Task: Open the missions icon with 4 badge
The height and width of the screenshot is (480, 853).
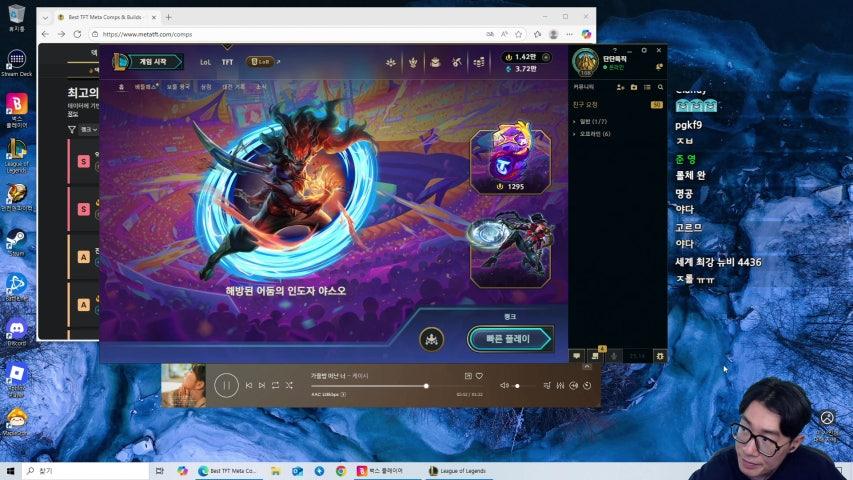Action: [596, 355]
